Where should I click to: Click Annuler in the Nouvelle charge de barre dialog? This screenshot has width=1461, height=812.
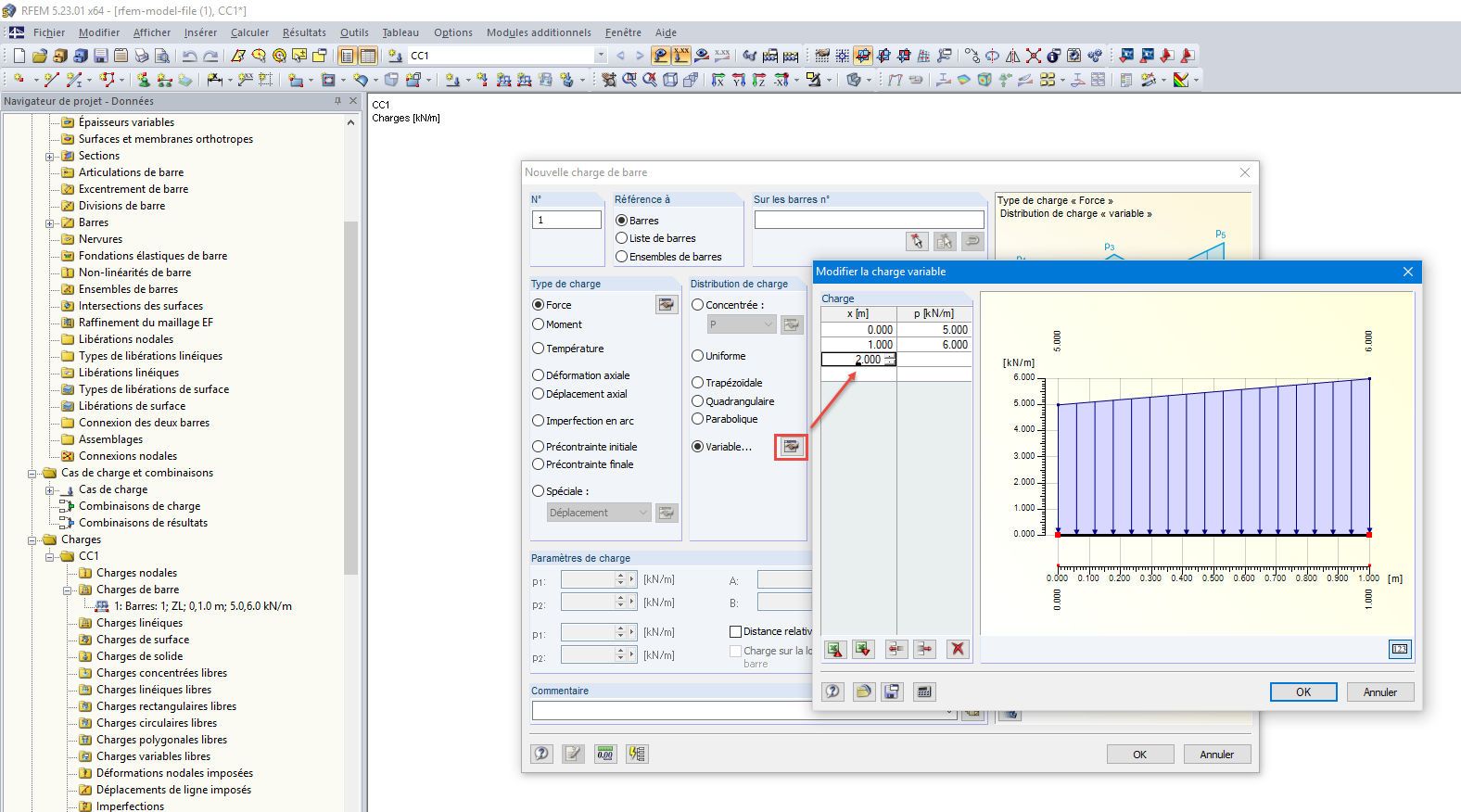click(1217, 755)
